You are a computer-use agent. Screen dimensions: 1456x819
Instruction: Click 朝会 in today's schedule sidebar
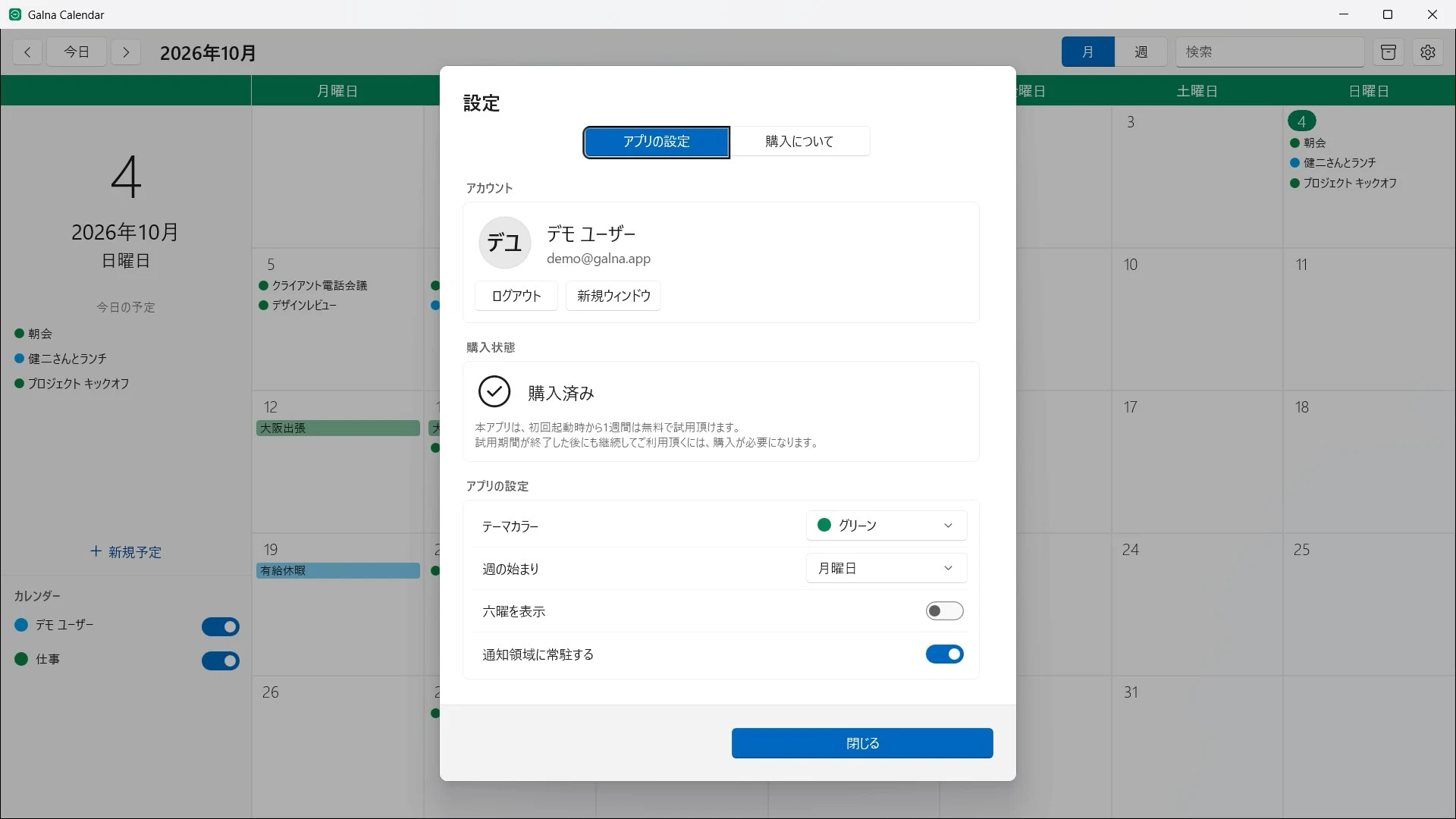40,334
